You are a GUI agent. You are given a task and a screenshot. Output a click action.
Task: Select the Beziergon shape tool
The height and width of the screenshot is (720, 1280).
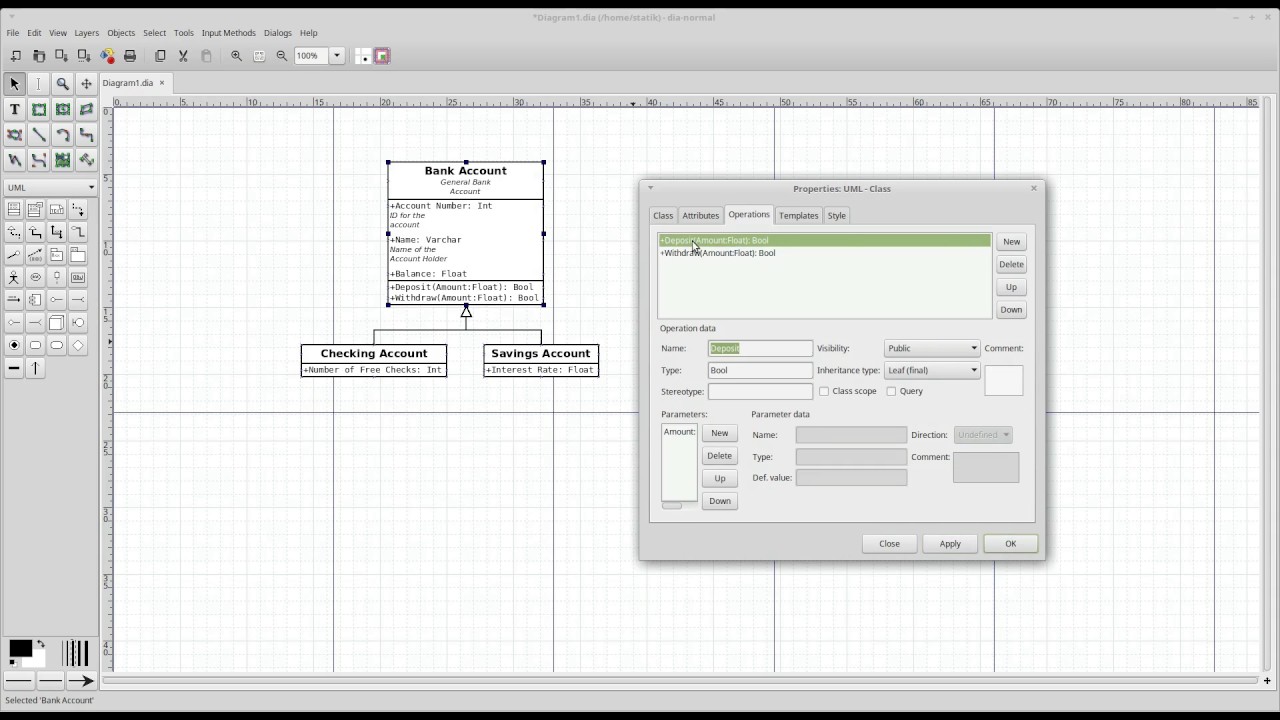coord(14,134)
